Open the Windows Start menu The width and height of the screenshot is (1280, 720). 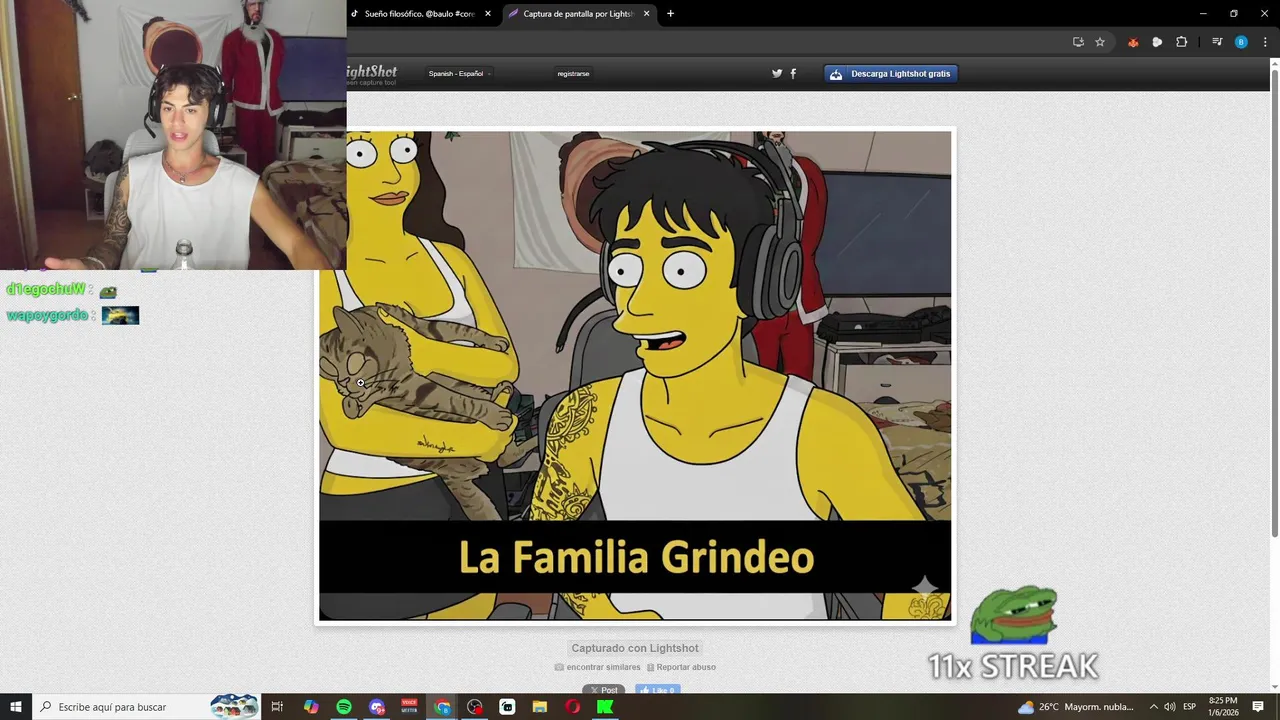click(x=16, y=707)
